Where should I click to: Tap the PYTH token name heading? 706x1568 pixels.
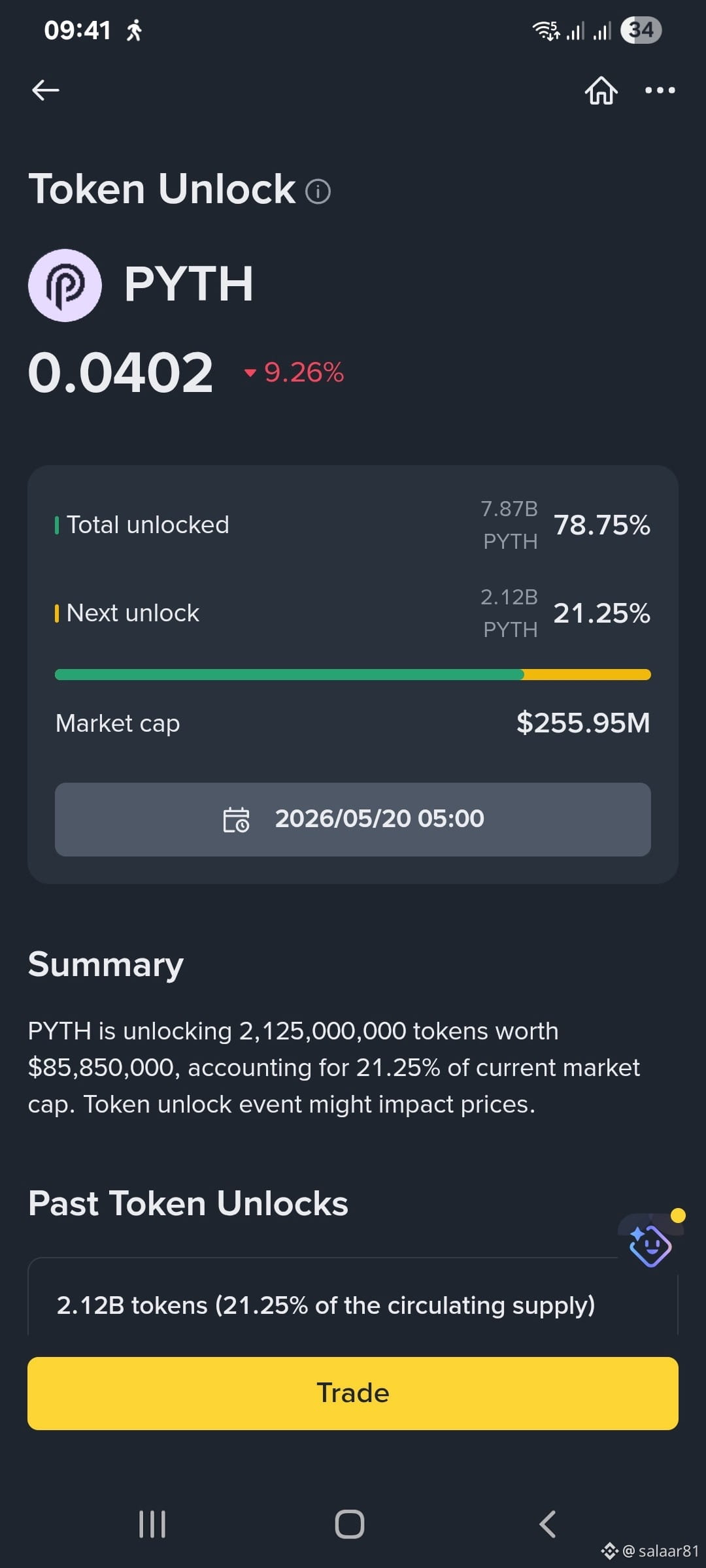(x=189, y=285)
